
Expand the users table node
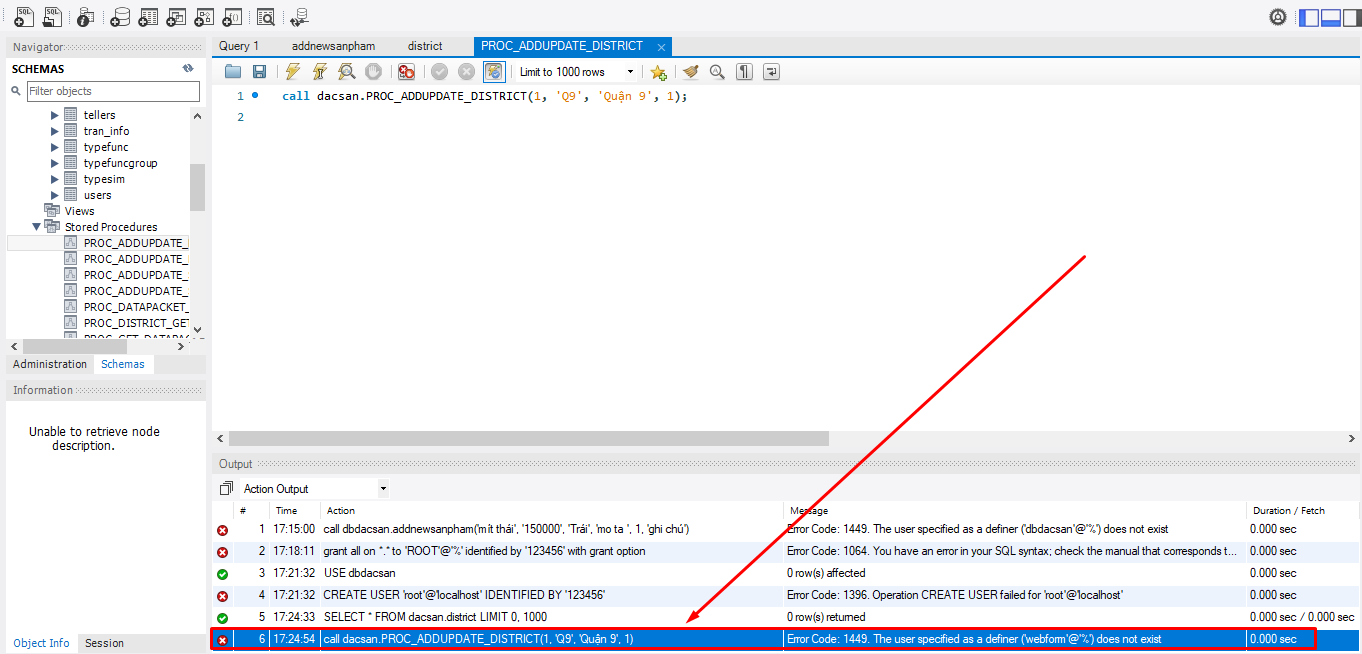(55, 195)
